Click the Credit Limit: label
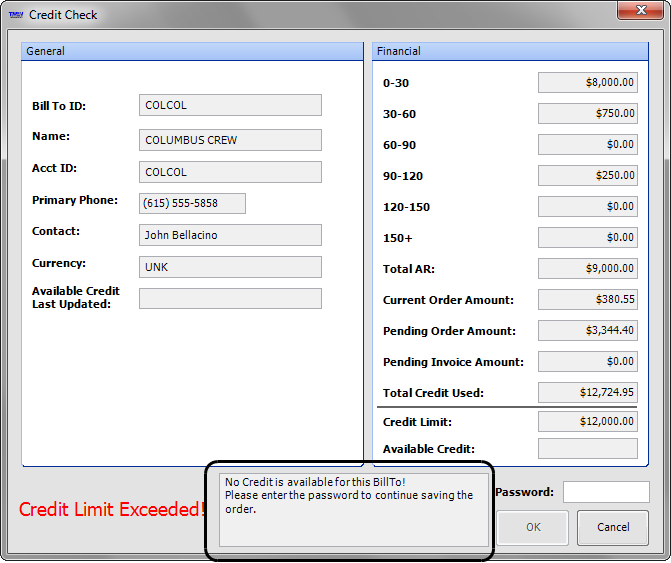Viewport: 671px width, 563px height. coord(417,422)
